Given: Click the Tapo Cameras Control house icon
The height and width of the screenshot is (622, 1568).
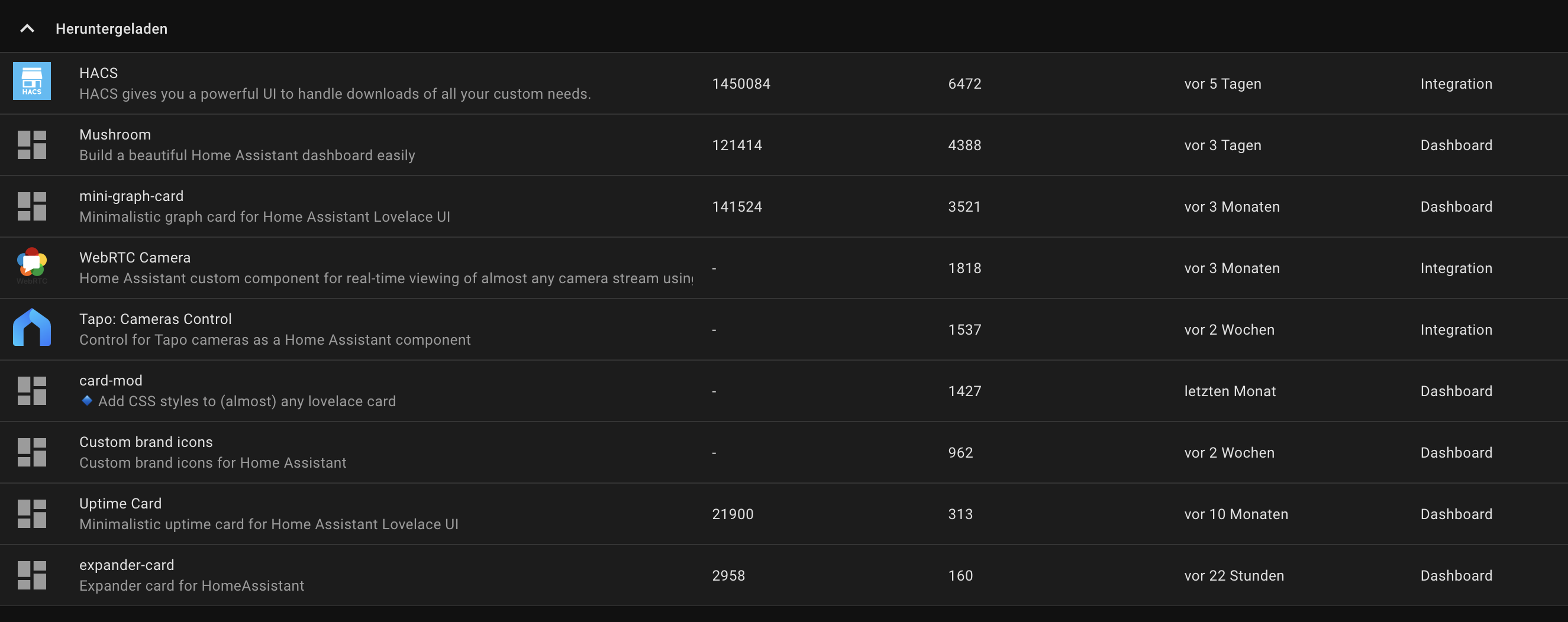Looking at the screenshot, I should pyautogui.click(x=31, y=328).
